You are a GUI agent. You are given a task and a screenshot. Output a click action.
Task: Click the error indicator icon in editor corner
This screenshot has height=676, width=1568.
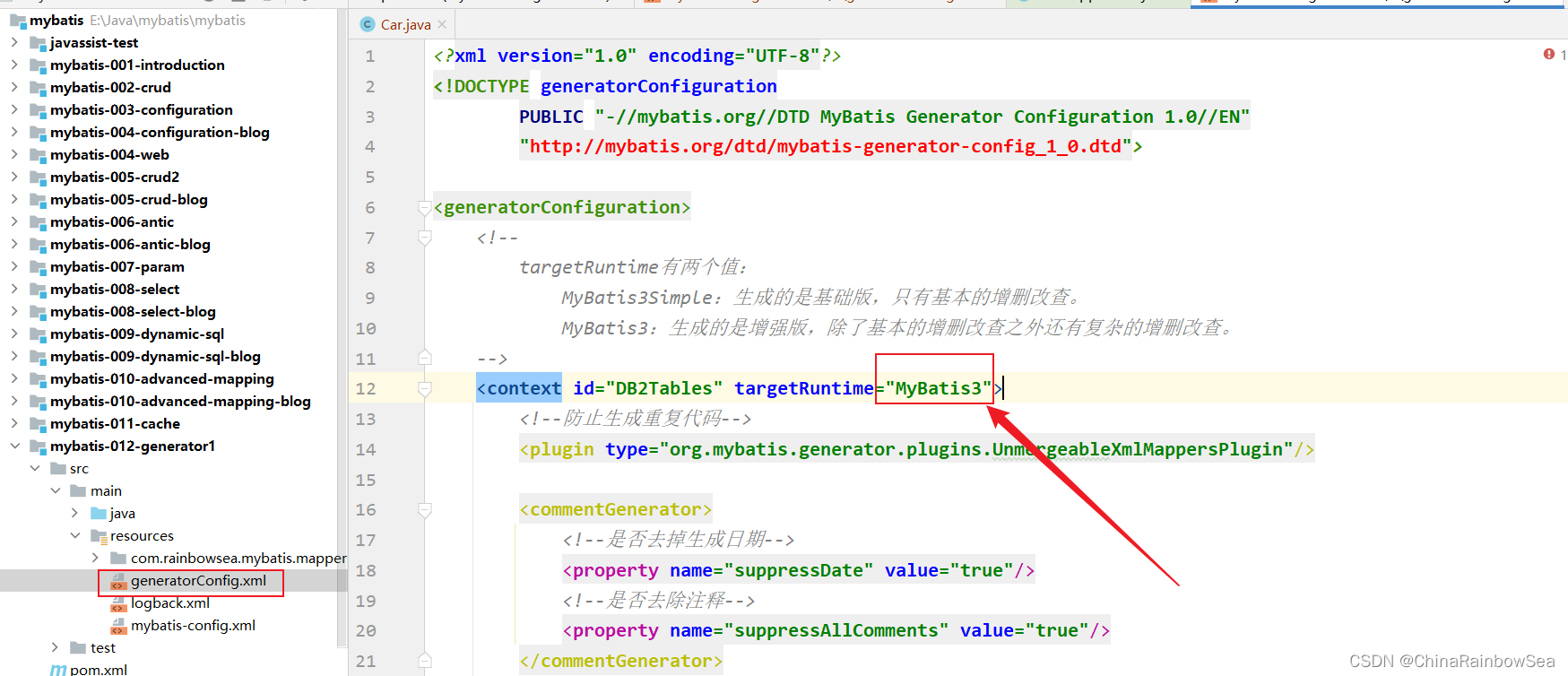[1548, 55]
